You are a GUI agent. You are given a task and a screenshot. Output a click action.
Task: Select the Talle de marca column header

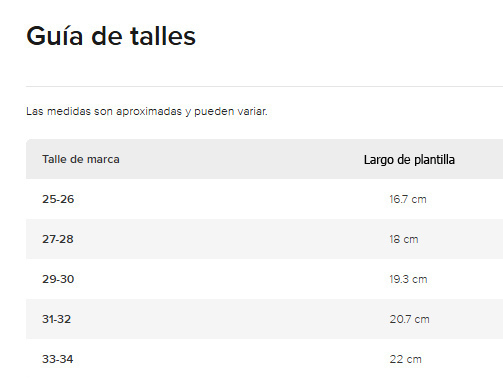[x=81, y=159]
